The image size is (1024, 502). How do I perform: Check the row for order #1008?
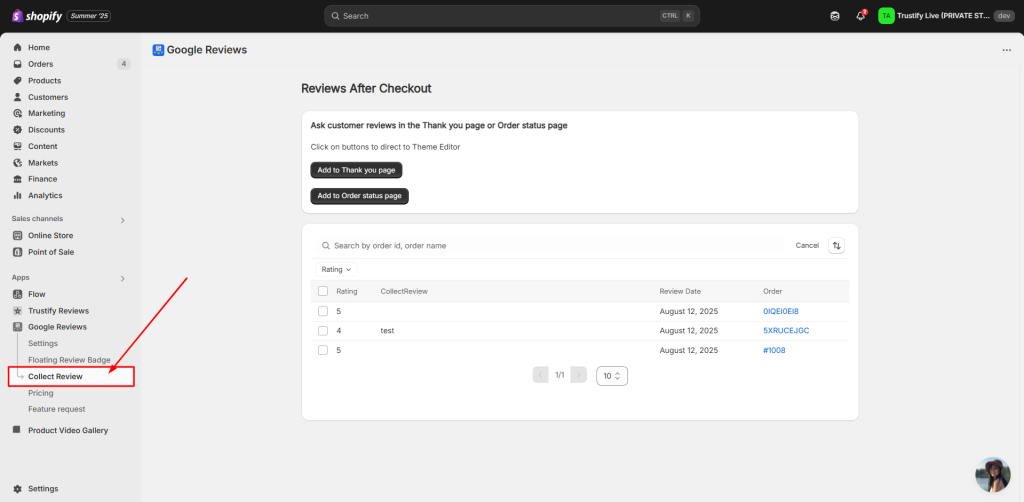[x=323, y=350]
